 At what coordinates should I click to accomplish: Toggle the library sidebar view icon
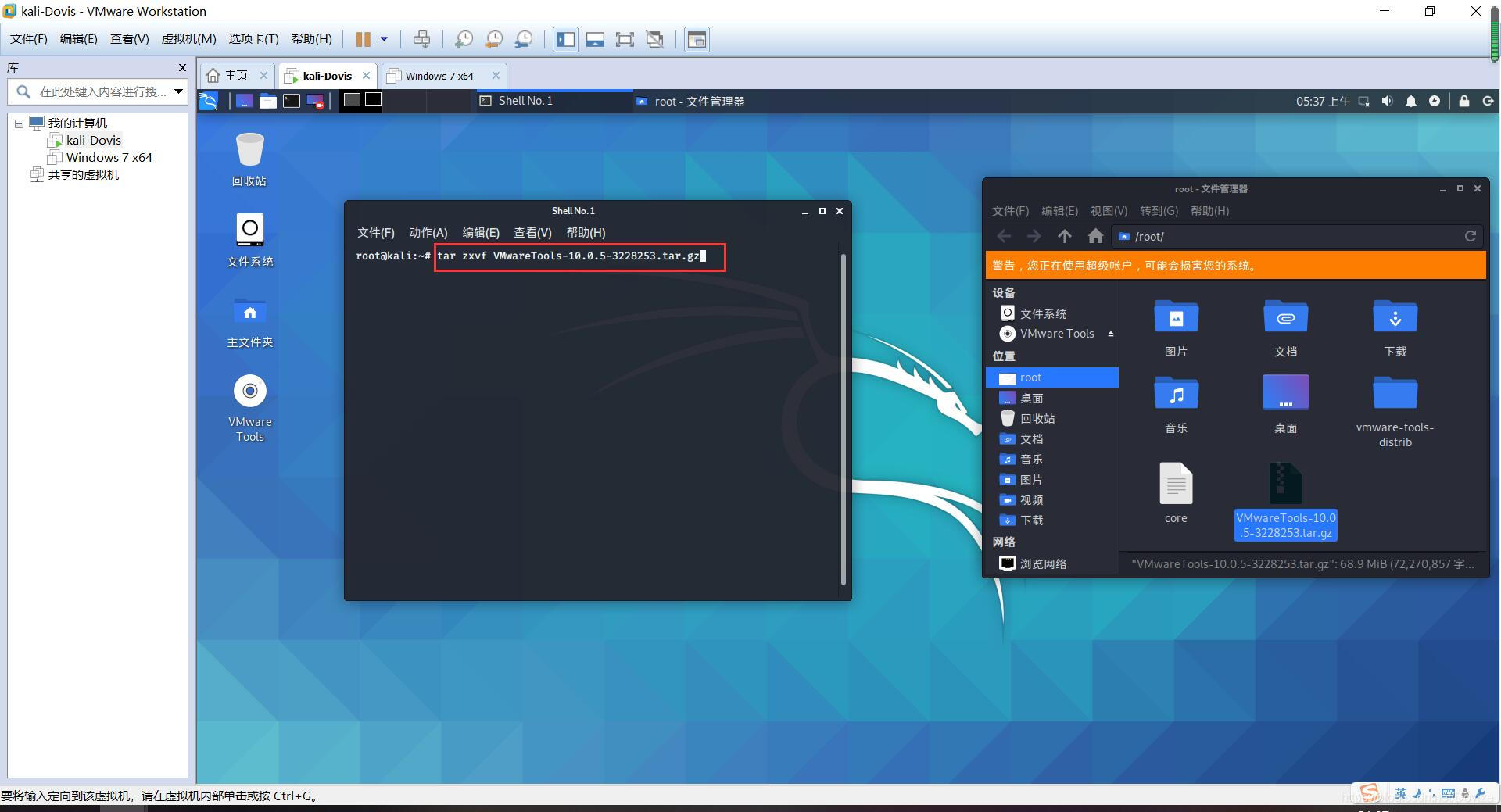coord(565,39)
